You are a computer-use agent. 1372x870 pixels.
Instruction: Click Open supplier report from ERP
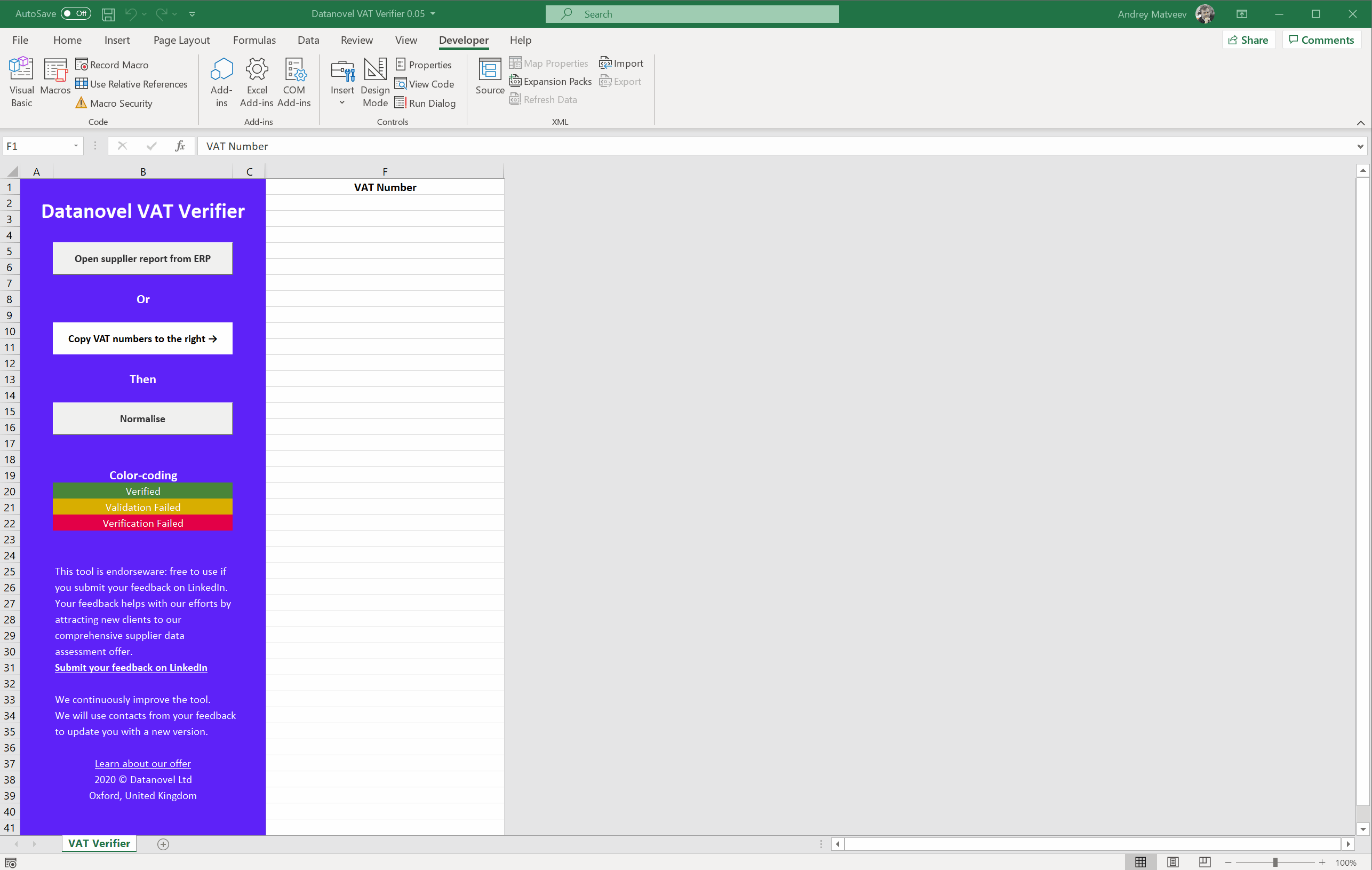point(142,258)
